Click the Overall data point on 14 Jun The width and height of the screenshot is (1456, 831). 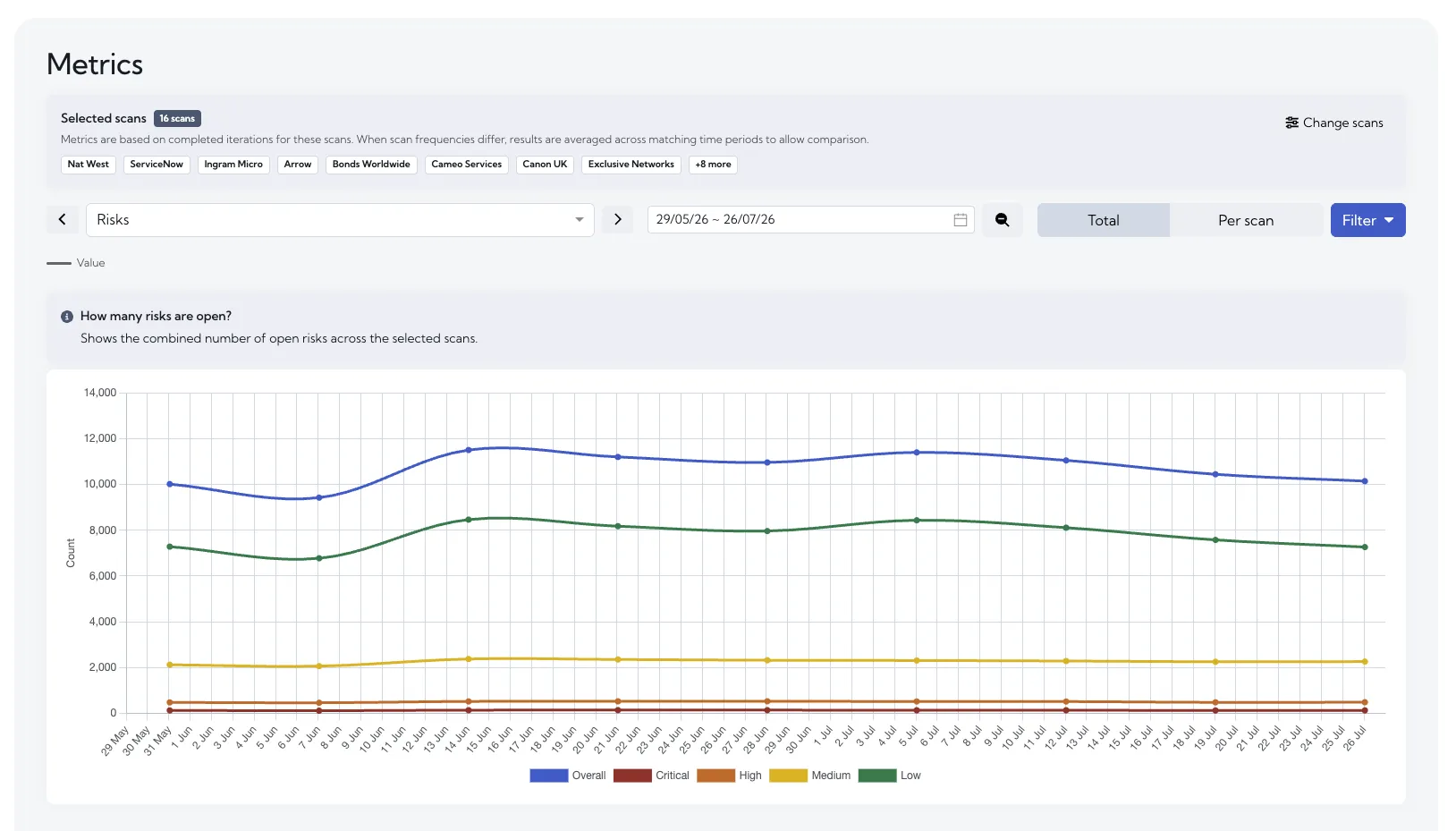point(469,450)
